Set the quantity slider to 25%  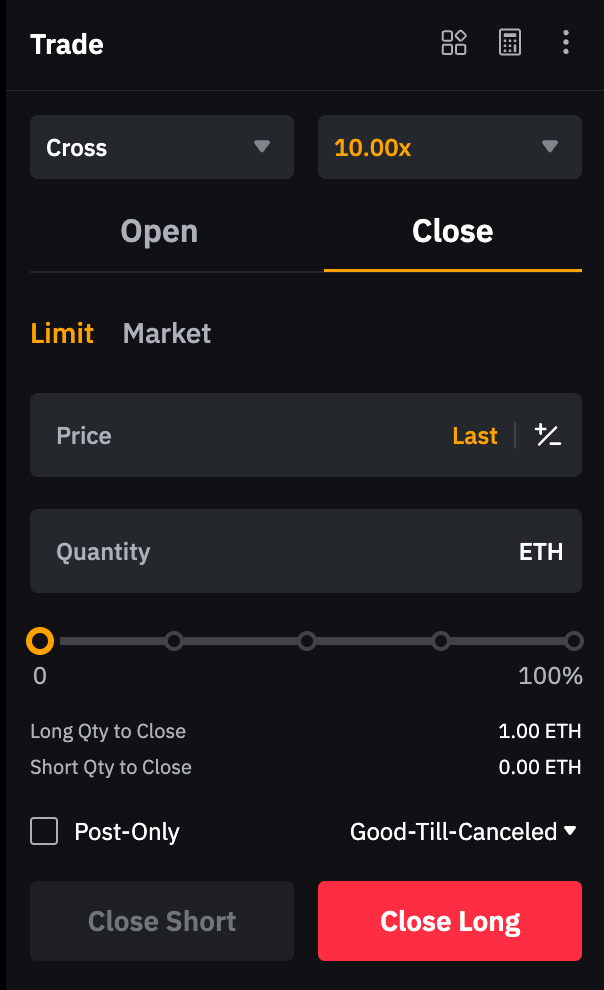click(x=174, y=640)
